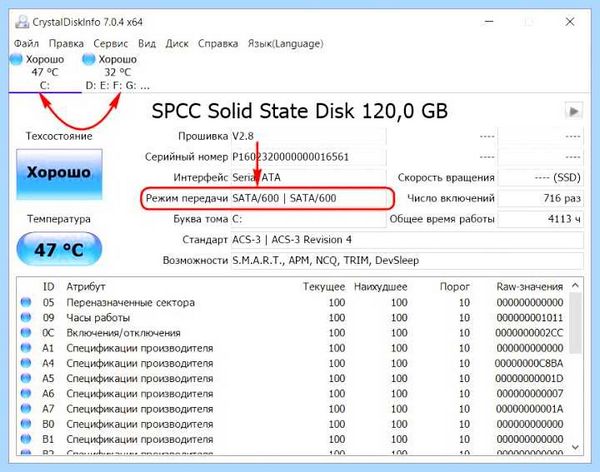
Task: Click the Буква тома C: field
Action: pos(308,219)
